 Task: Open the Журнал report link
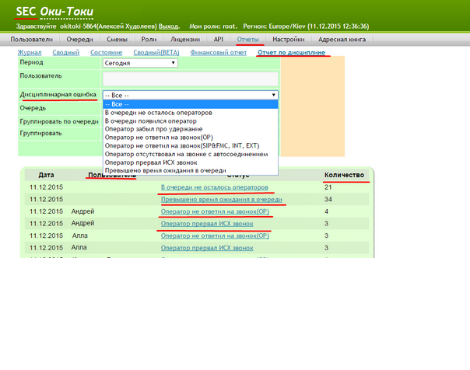point(29,52)
